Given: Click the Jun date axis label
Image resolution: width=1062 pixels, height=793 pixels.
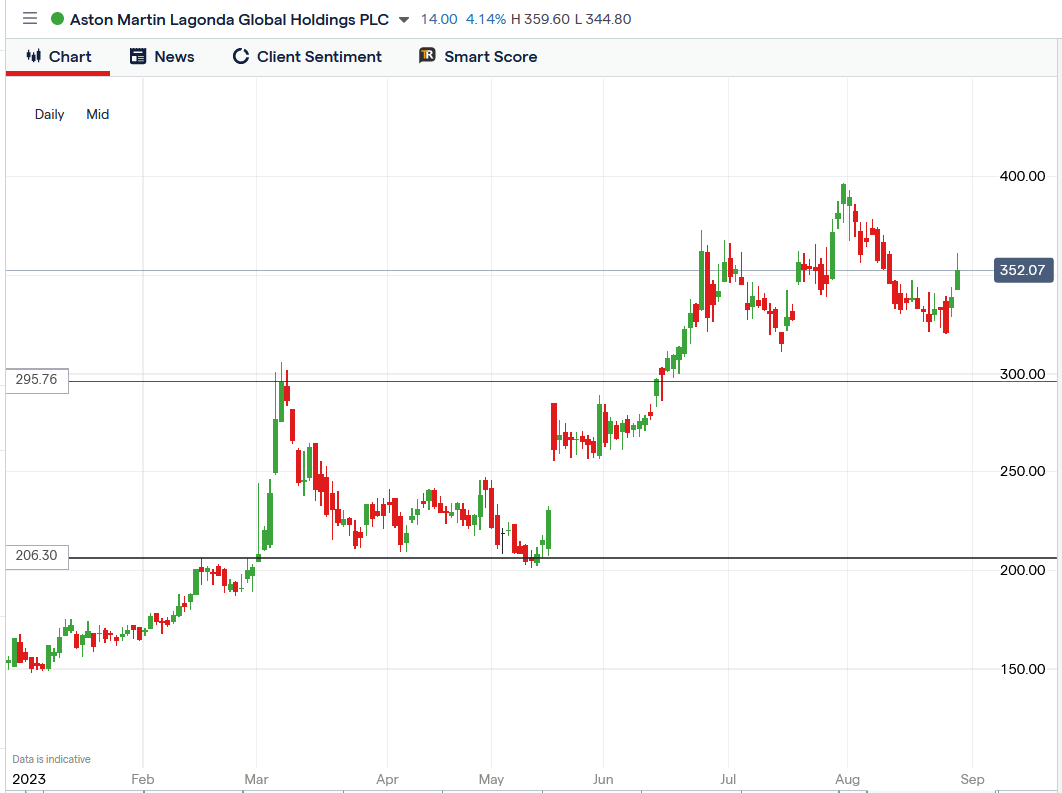Looking at the screenshot, I should pyautogui.click(x=603, y=779).
